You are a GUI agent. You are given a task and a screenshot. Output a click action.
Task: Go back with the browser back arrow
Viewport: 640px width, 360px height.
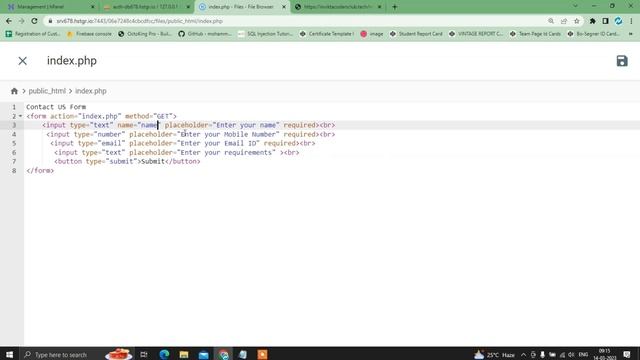pos(9,21)
